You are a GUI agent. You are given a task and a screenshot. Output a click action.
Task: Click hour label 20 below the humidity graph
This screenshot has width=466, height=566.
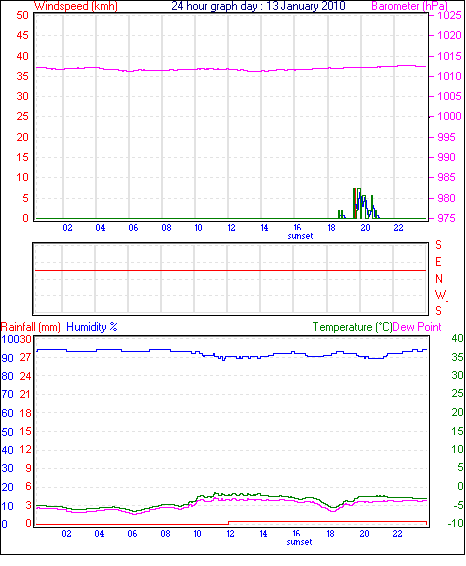(365, 534)
